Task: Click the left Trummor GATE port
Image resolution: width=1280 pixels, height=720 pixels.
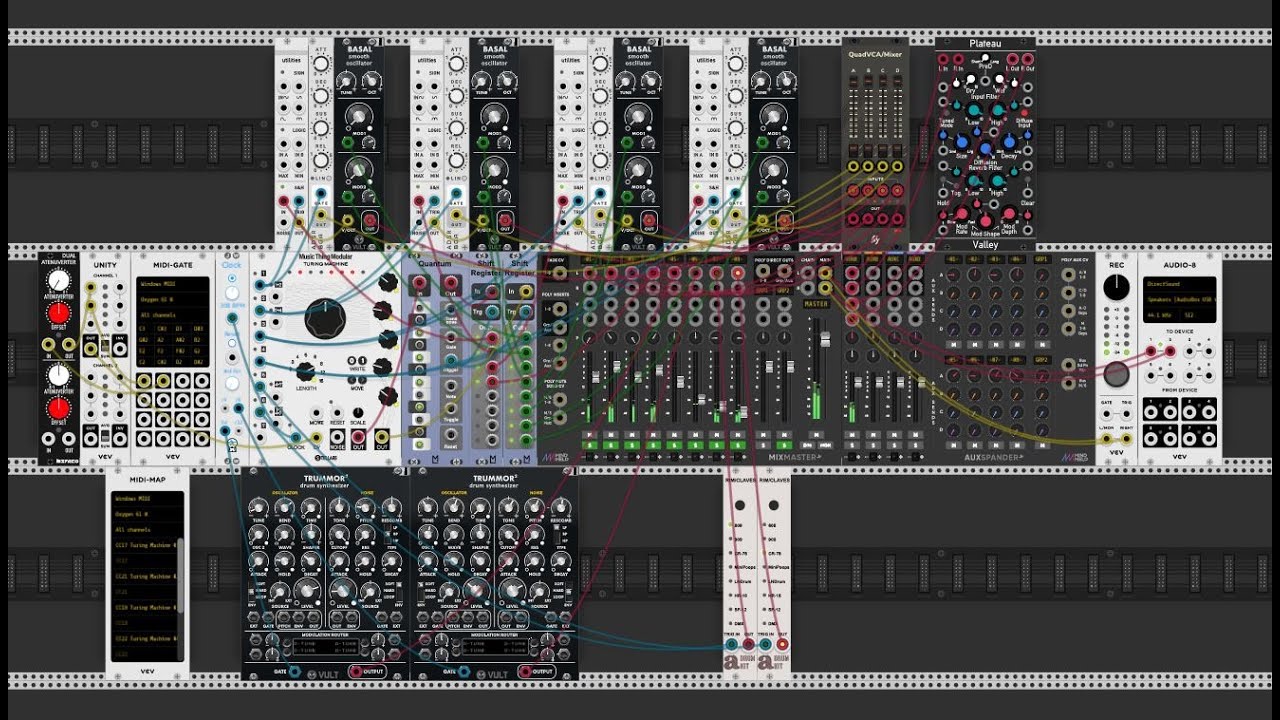Action: (x=294, y=672)
